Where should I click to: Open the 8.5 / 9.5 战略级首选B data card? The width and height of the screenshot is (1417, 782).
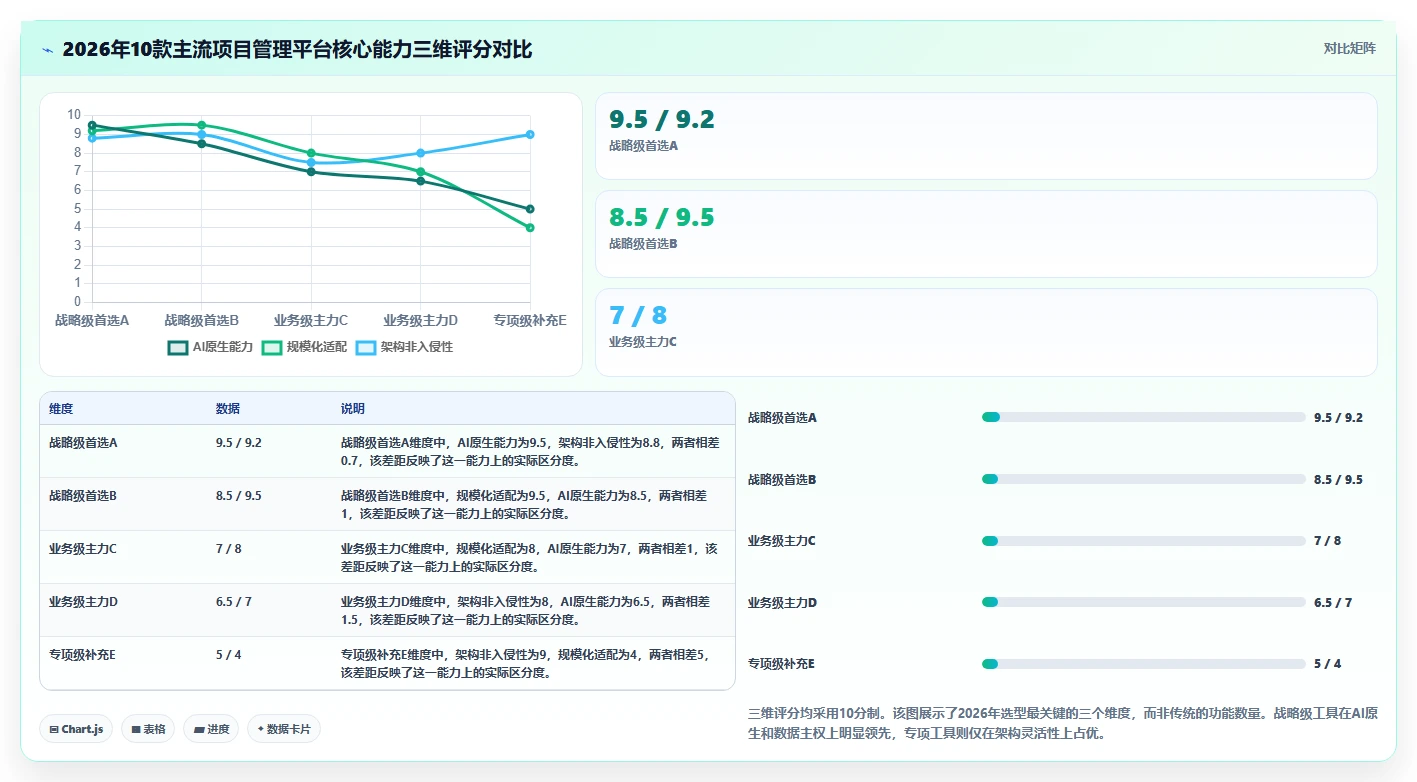tap(986, 234)
